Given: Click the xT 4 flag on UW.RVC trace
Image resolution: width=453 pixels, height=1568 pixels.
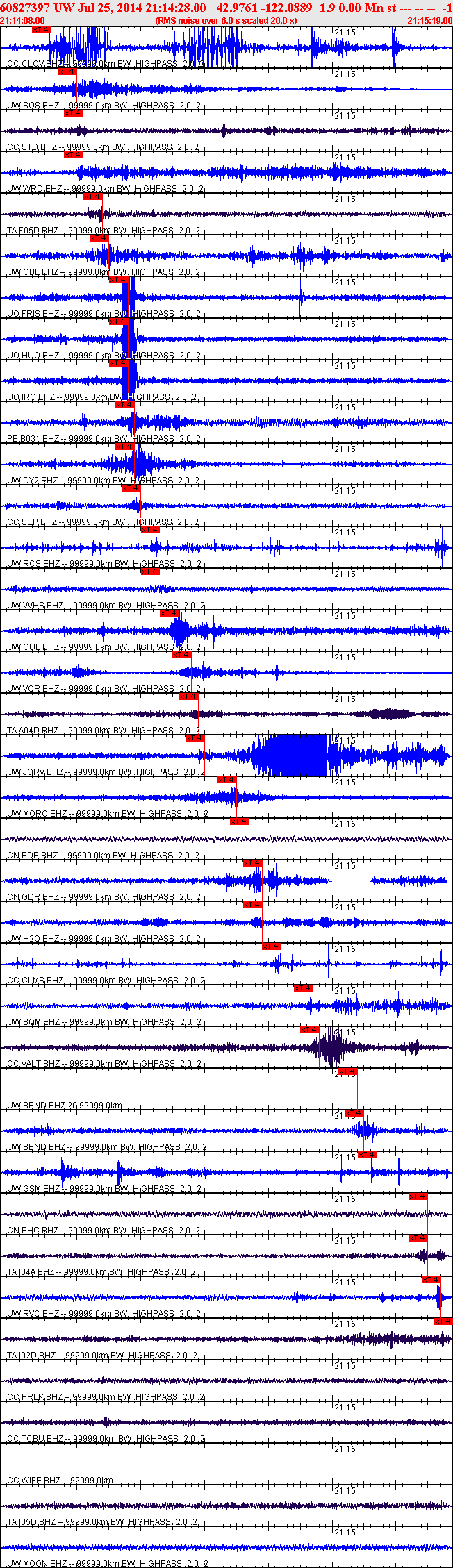Looking at the screenshot, I should click(x=431, y=1280).
